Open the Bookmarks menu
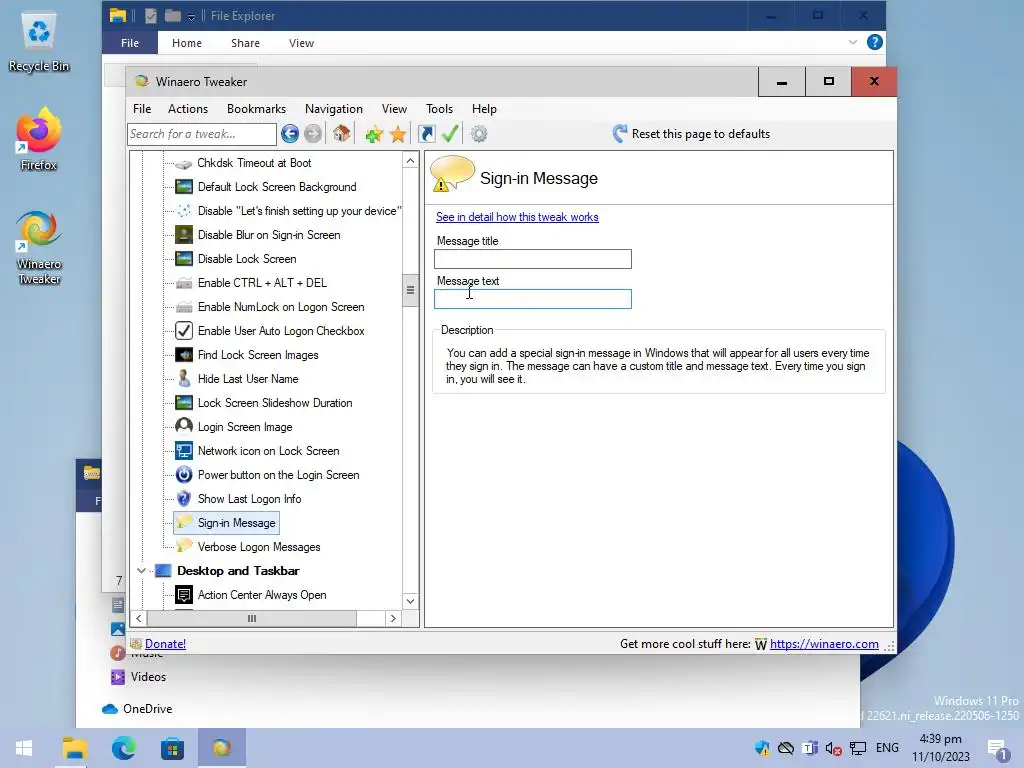The height and width of the screenshot is (768, 1024). pyautogui.click(x=257, y=109)
